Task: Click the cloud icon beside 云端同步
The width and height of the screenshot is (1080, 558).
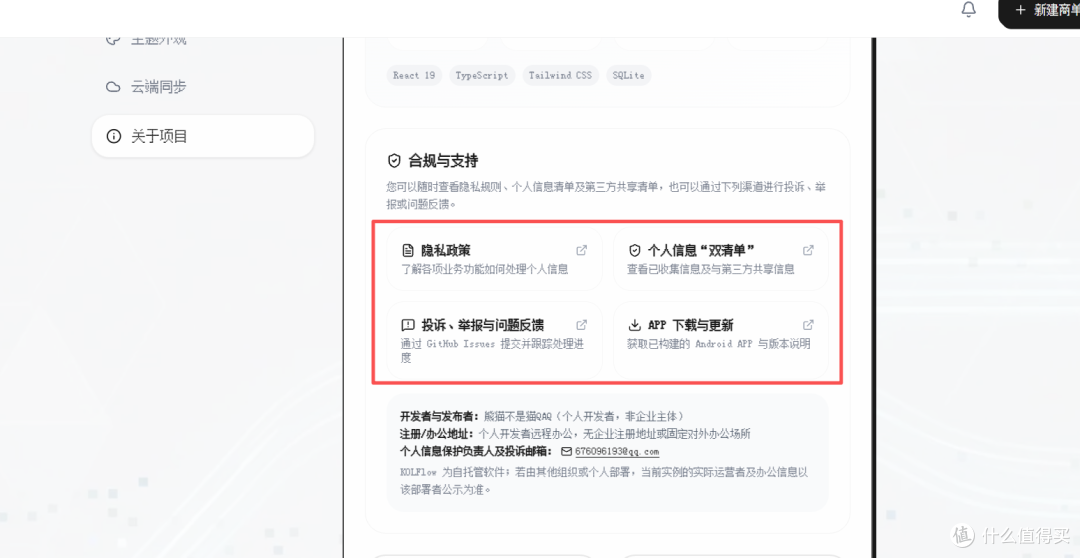Action: click(x=113, y=87)
